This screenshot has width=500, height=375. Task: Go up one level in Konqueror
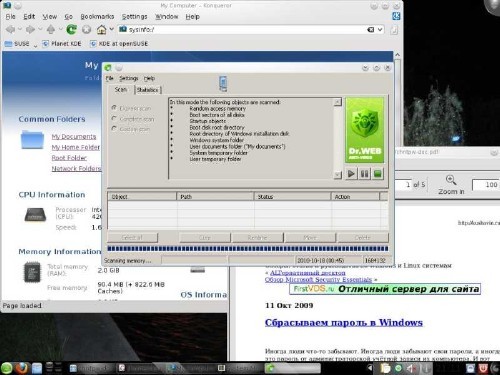pyautogui.click(x=51, y=30)
